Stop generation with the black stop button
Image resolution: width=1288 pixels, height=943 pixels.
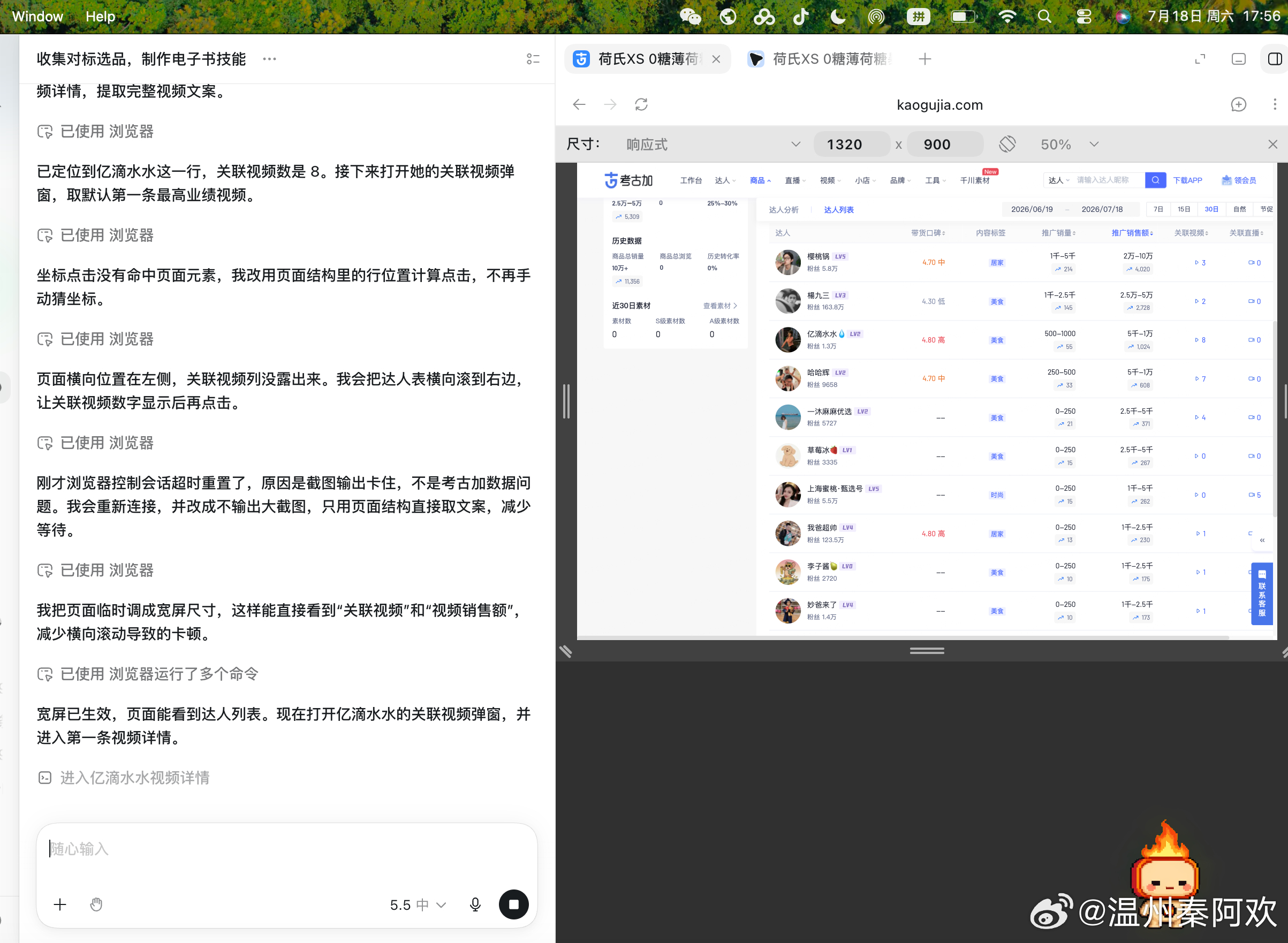pyautogui.click(x=513, y=904)
